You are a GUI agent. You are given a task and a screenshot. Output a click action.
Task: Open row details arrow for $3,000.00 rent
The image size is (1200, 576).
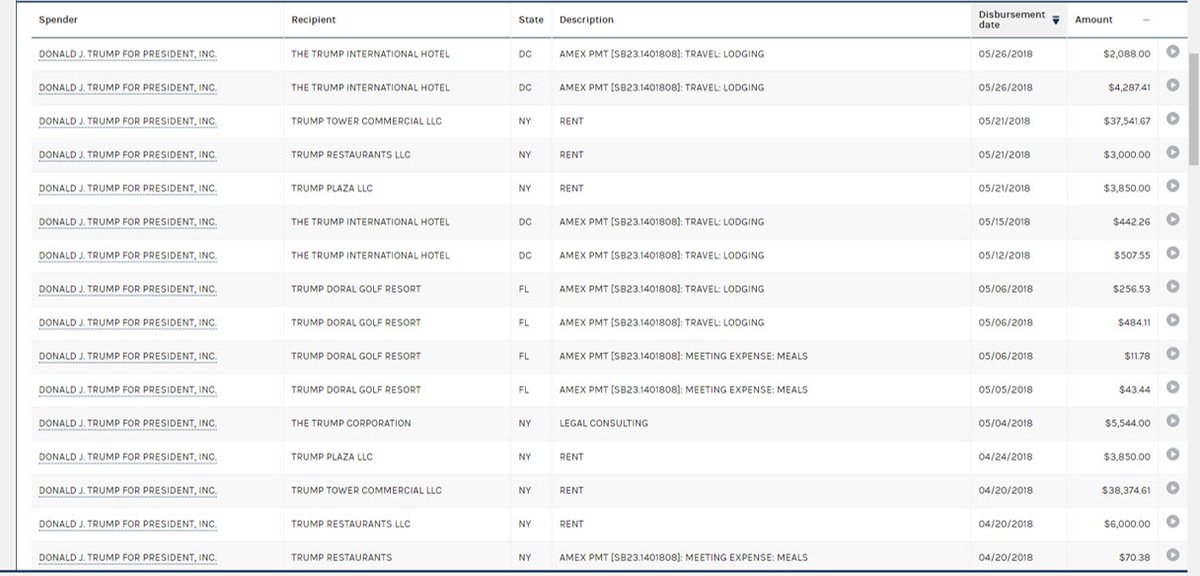pyautogui.click(x=1173, y=154)
